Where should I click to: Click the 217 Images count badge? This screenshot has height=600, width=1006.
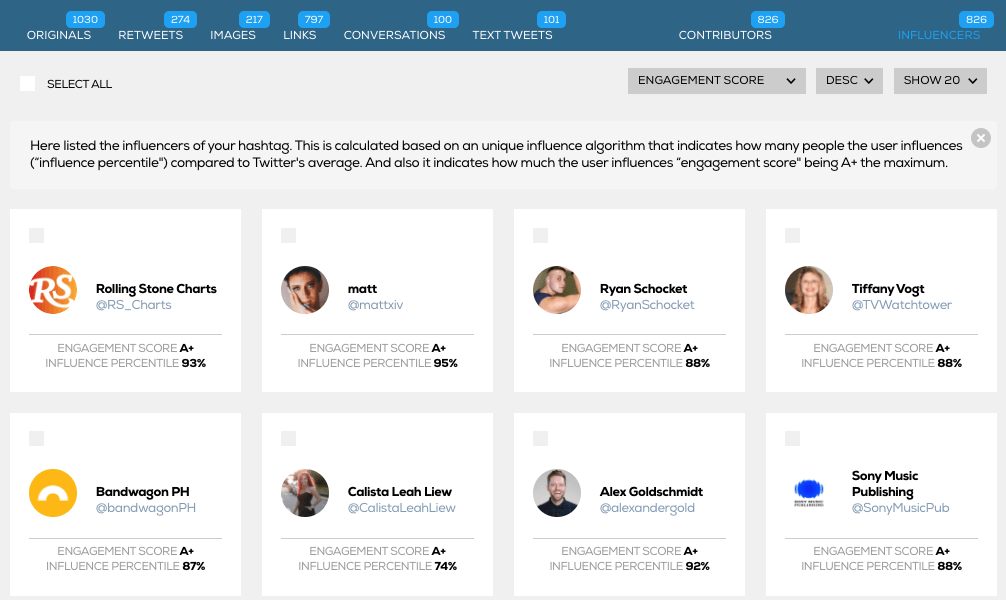click(x=254, y=19)
